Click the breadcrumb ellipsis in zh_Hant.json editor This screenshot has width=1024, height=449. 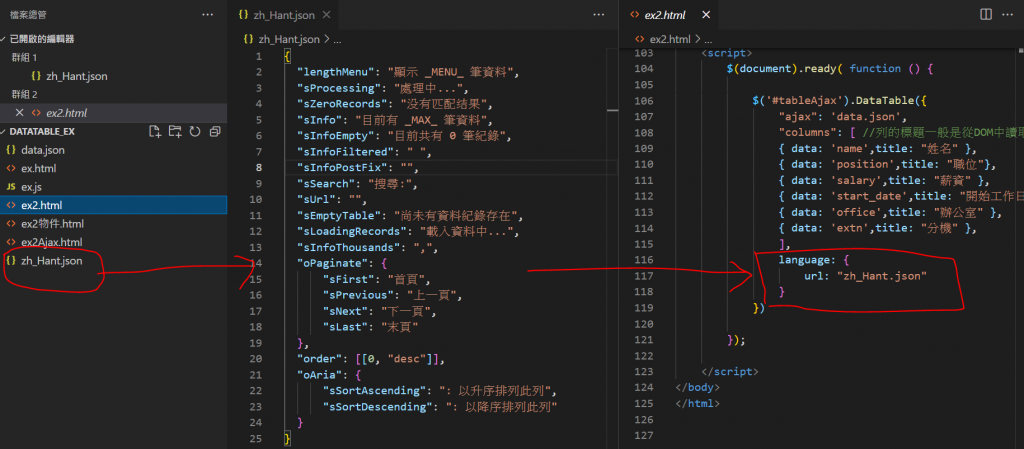[338, 40]
